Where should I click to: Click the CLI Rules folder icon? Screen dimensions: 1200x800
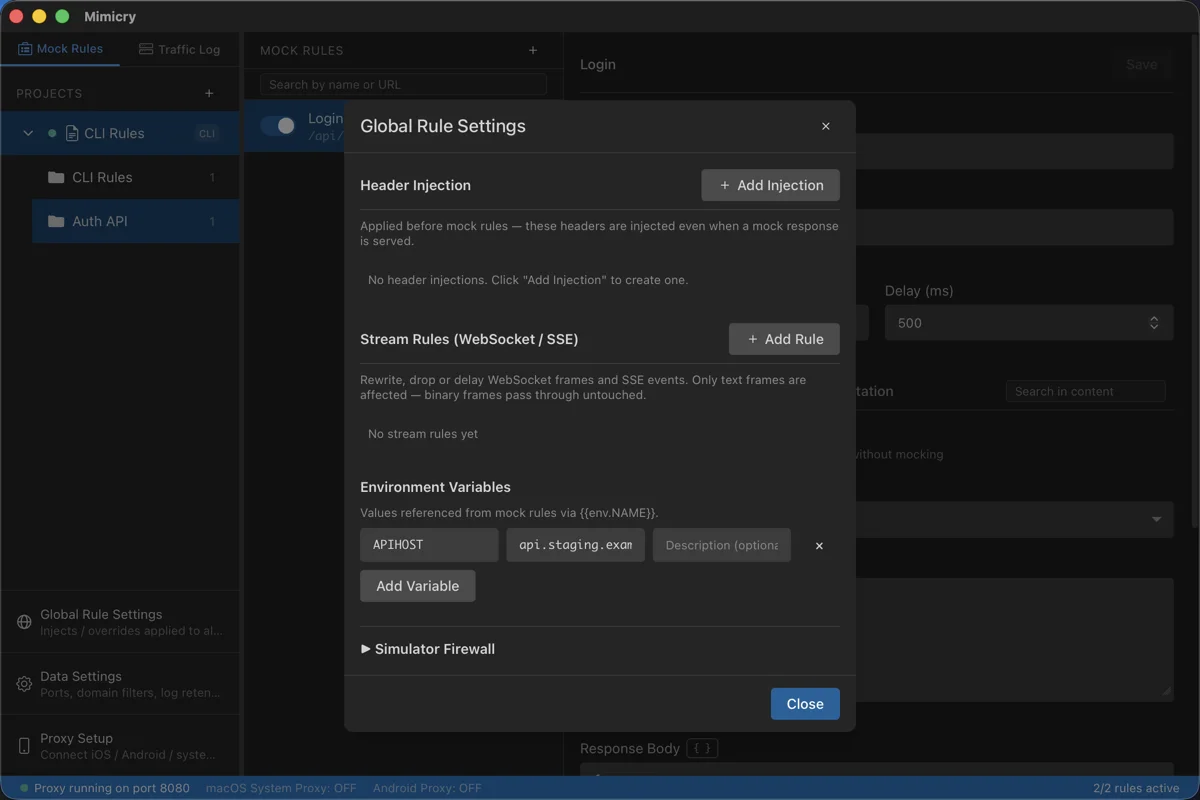56,177
